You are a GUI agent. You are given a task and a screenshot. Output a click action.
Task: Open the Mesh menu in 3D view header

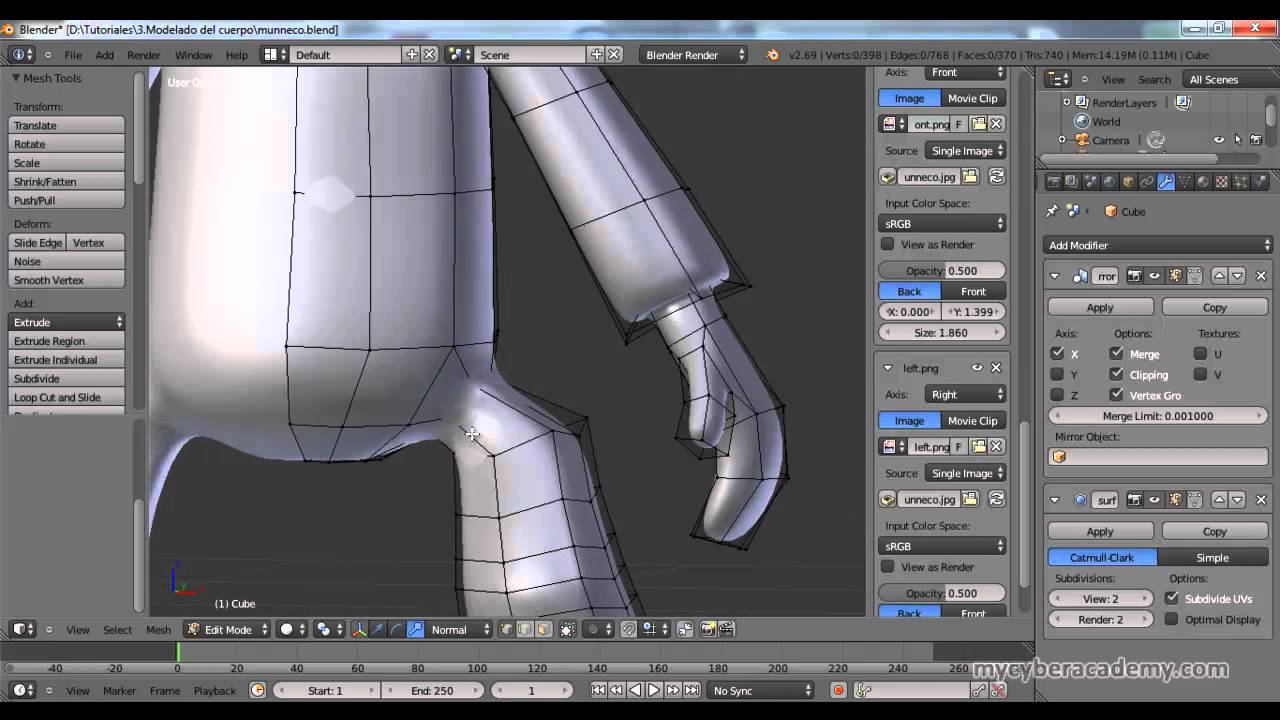tap(158, 629)
